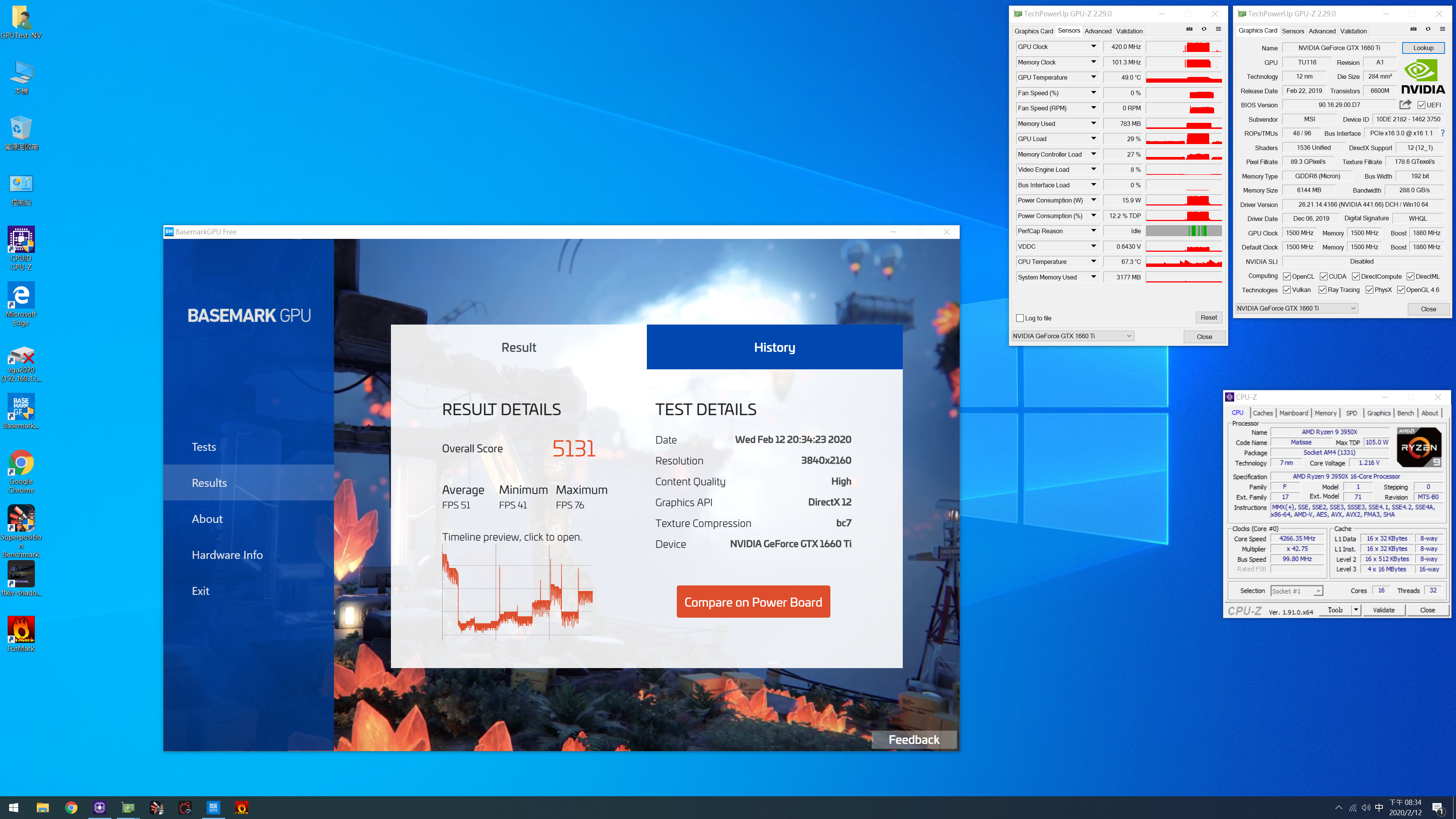The image size is (1456, 819).
Task: Toggle the CUDA checkbox in GPU-Z
Action: pyautogui.click(x=1324, y=276)
